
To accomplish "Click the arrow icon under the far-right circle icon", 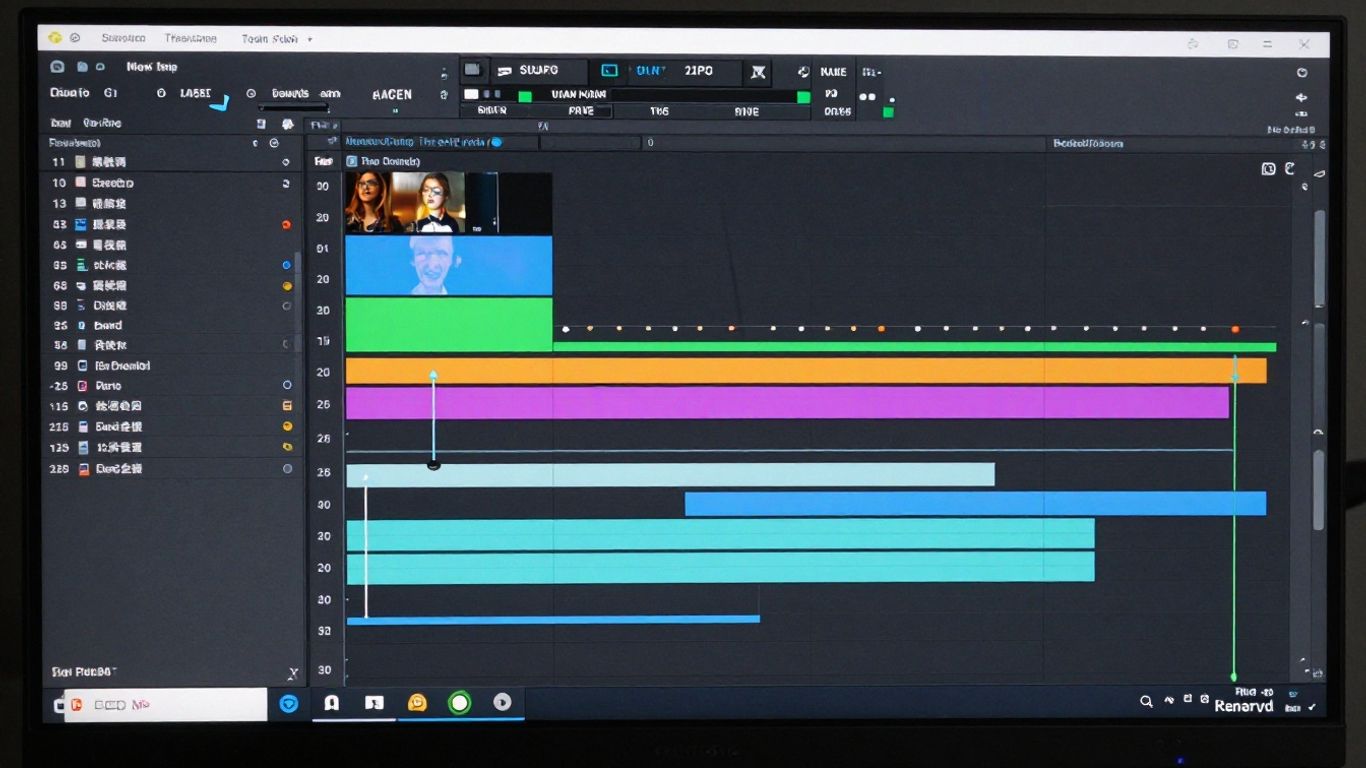I will tap(1301, 98).
